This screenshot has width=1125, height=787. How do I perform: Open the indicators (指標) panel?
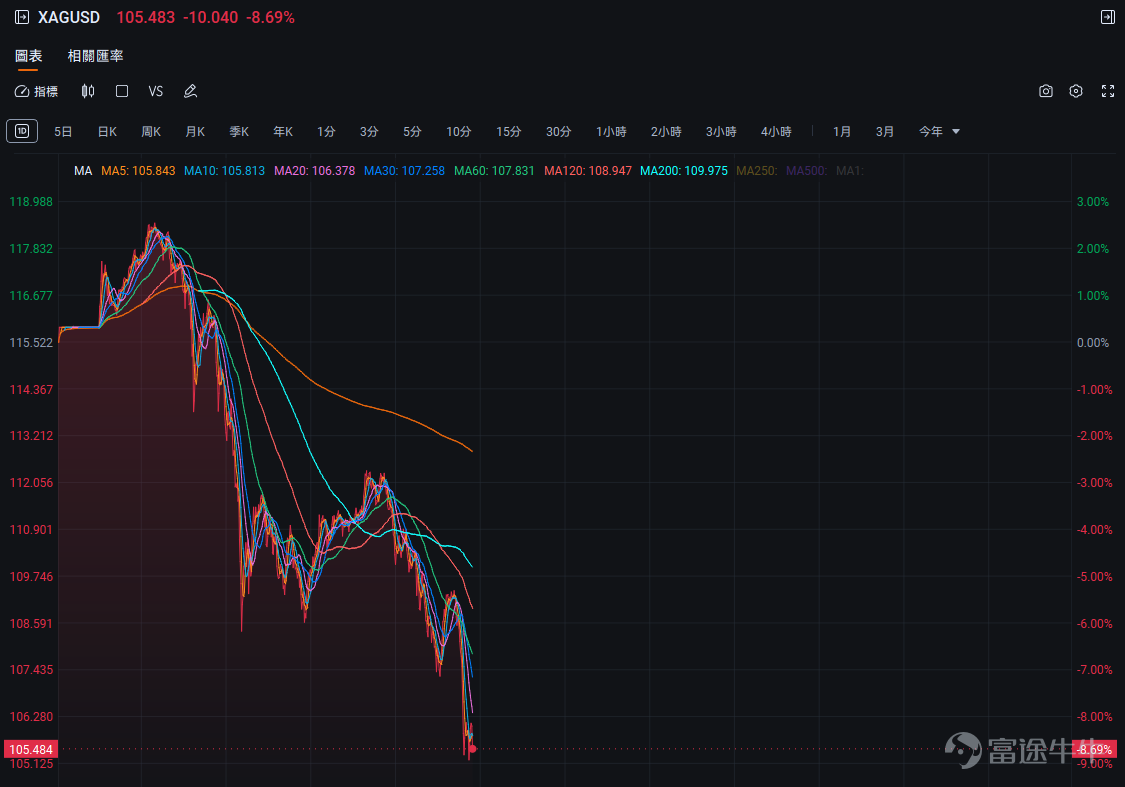tap(37, 91)
